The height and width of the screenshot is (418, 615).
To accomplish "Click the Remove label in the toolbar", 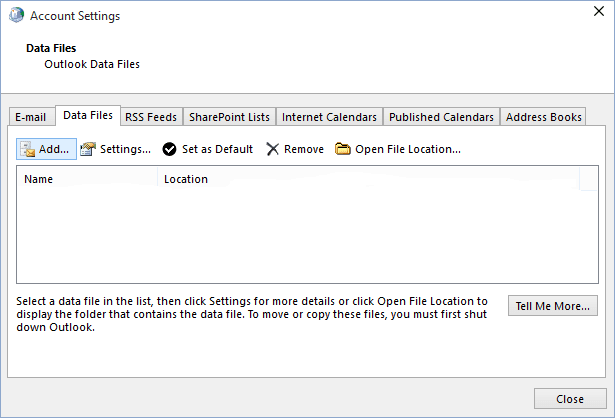I will [x=304, y=149].
